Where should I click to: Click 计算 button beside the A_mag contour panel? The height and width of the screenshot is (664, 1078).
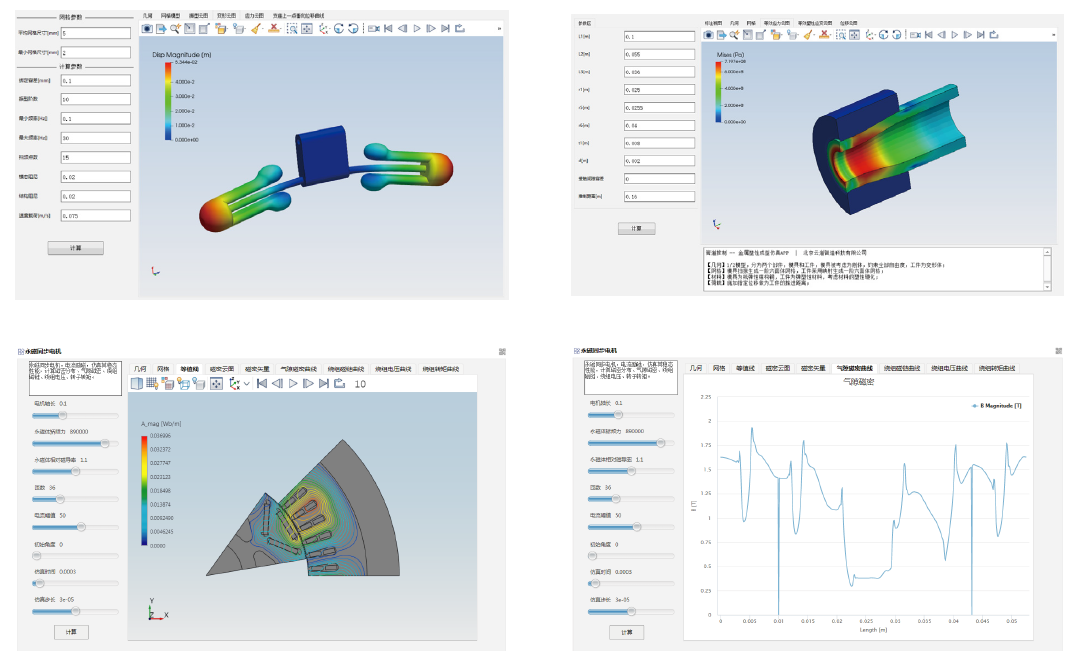72,631
